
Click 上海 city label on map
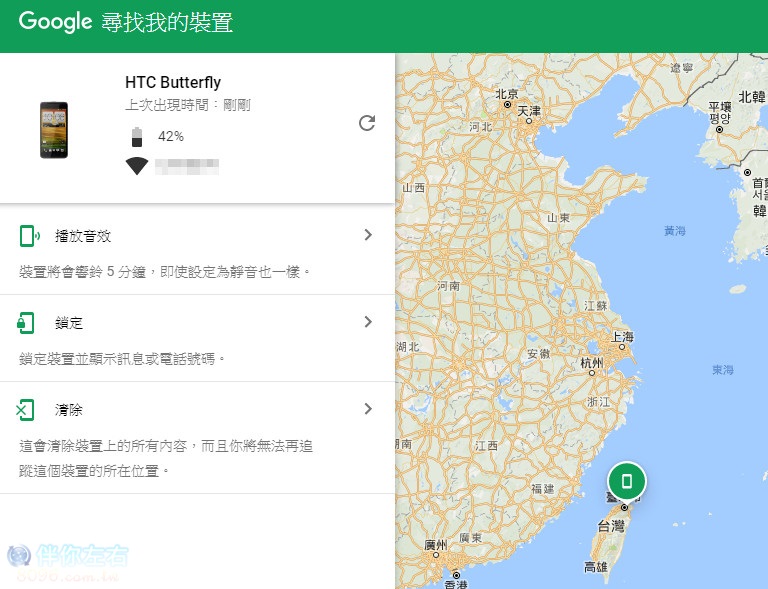(x=622, y=336)
